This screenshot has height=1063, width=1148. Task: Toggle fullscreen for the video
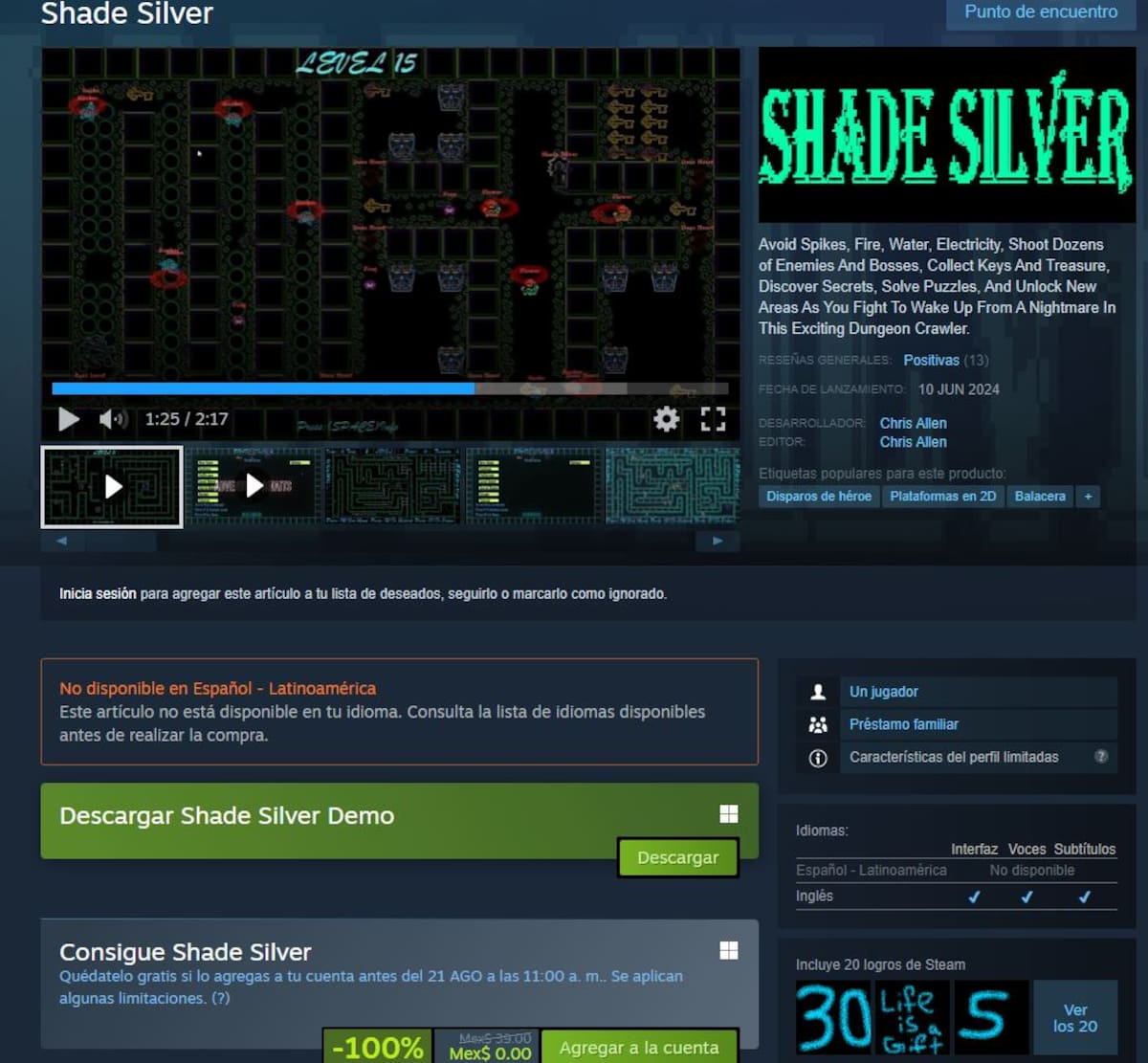(713, 419)
